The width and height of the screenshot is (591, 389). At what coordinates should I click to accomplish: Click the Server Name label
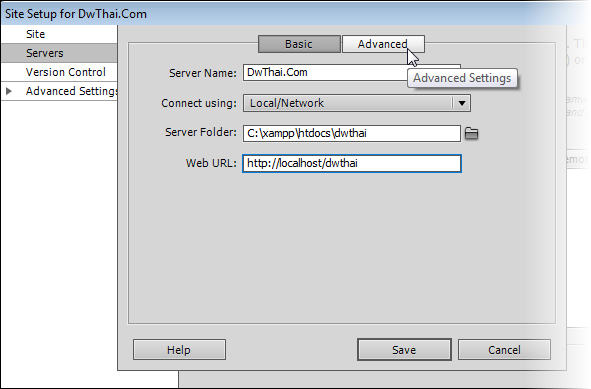[203, 73]
